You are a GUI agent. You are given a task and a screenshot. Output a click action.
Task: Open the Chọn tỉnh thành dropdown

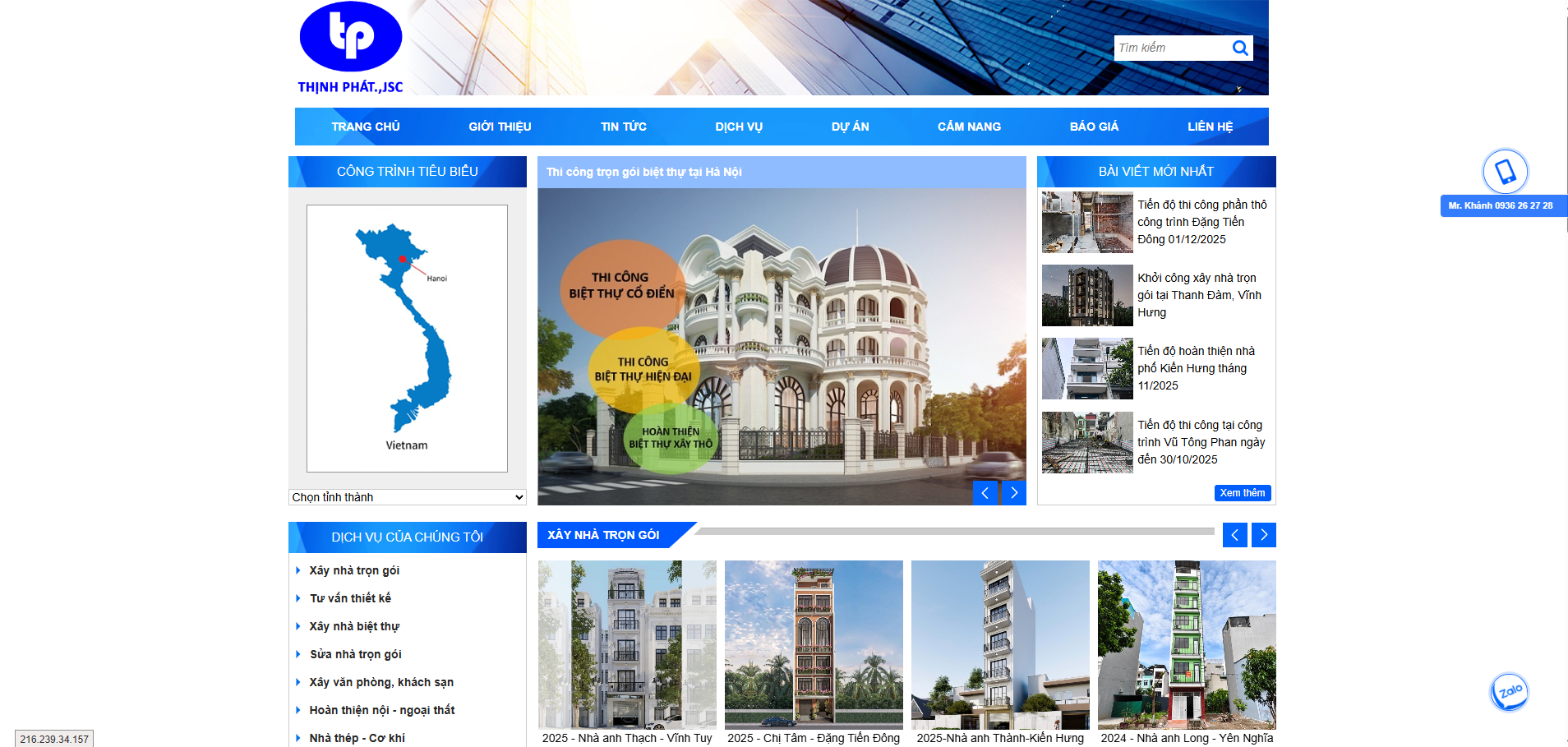(x=408, y=497)
